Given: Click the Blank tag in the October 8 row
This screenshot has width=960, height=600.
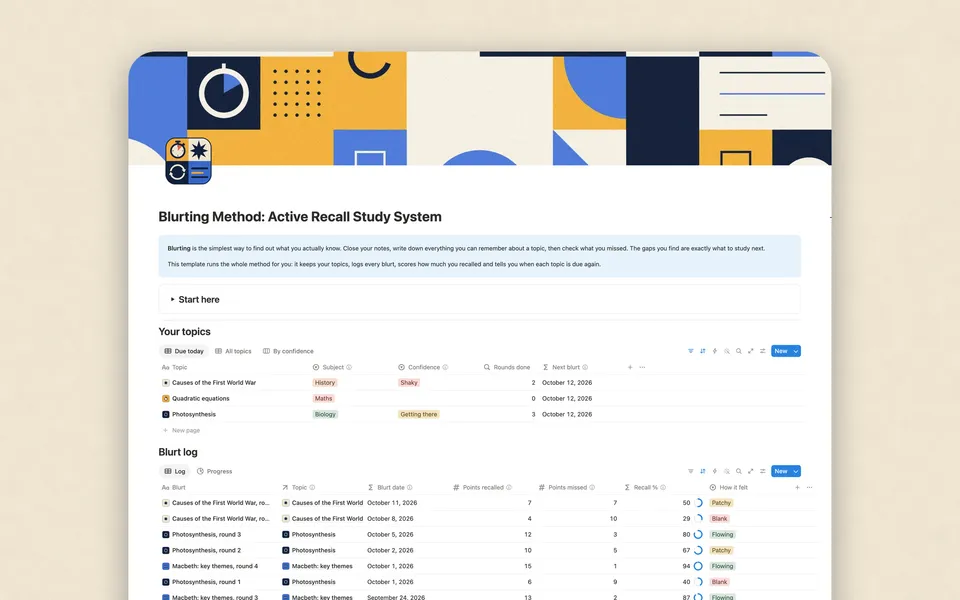Looking at the screenshot, I should tap(719, 519).
